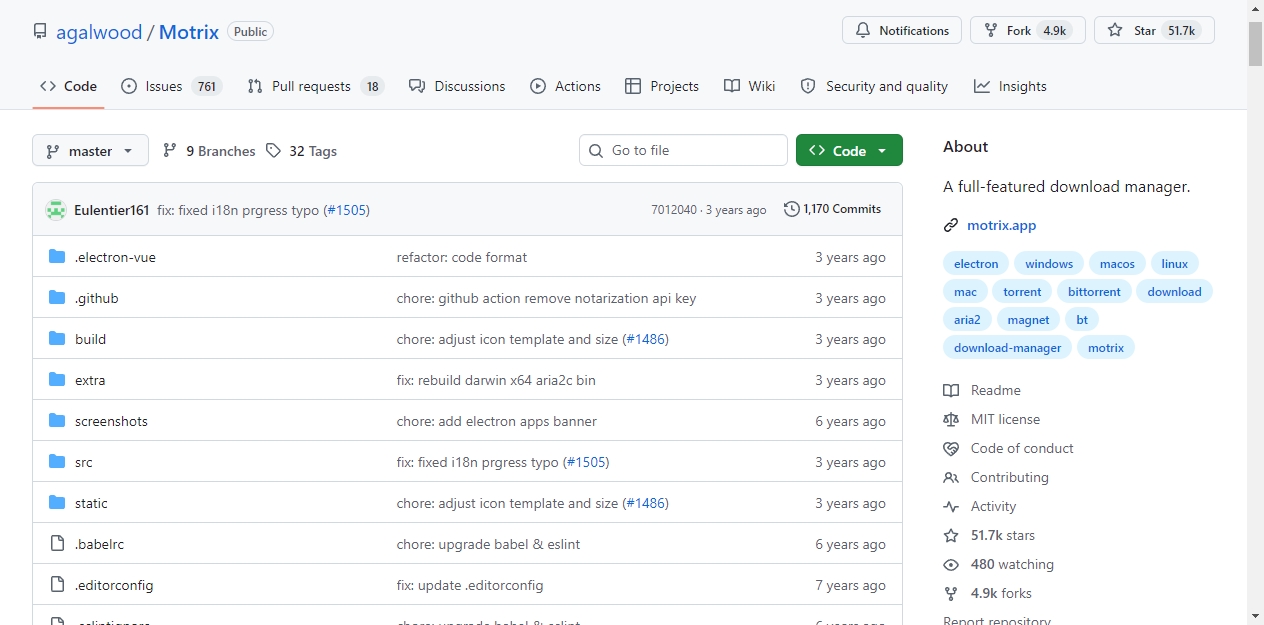The height and width of the screenshot is (625, 1264).
Task: Click the Activity pulse icon
Action: pos(951,506)
